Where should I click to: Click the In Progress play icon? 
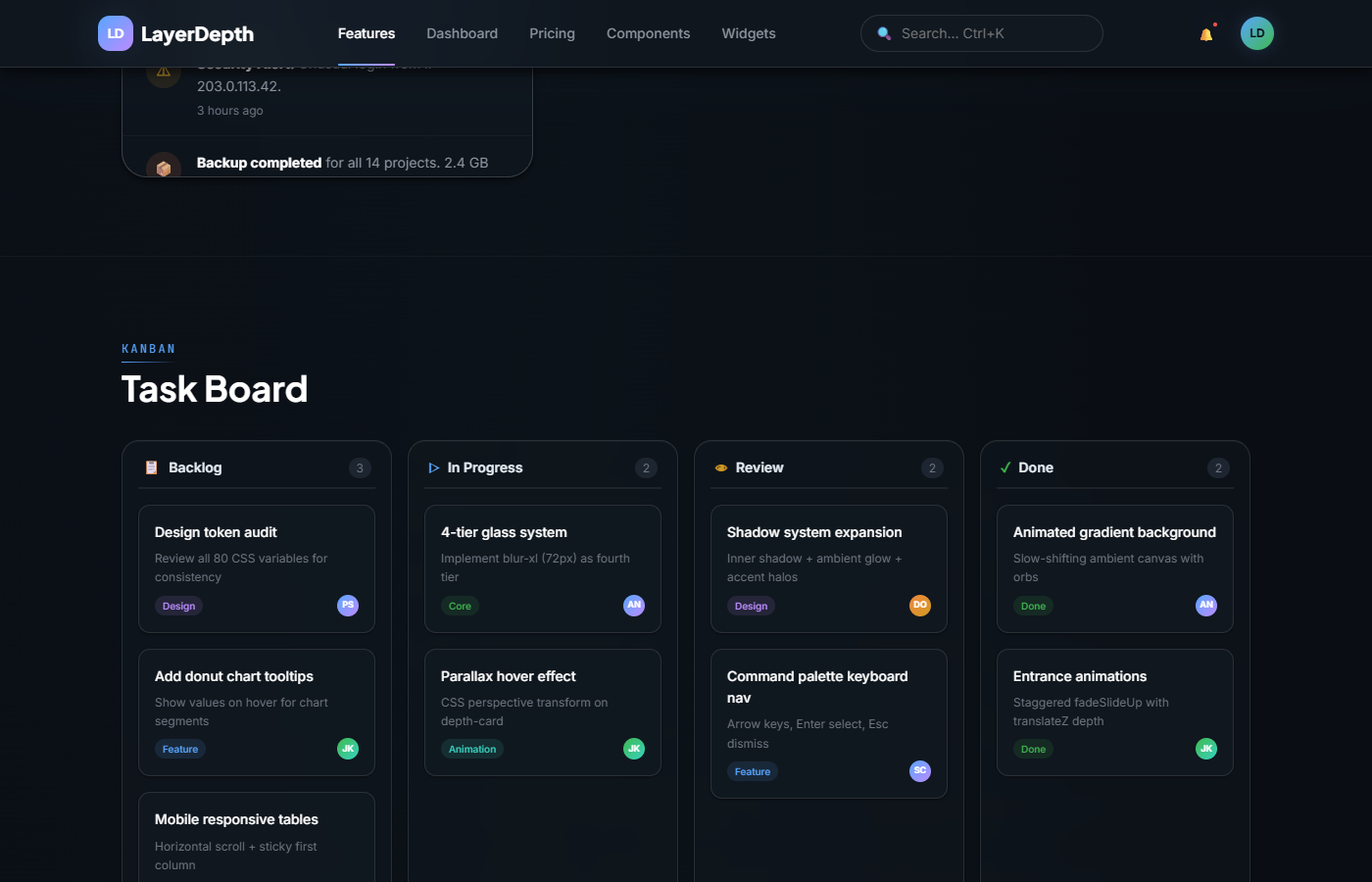pyautogui.click(x=433, y=467)
